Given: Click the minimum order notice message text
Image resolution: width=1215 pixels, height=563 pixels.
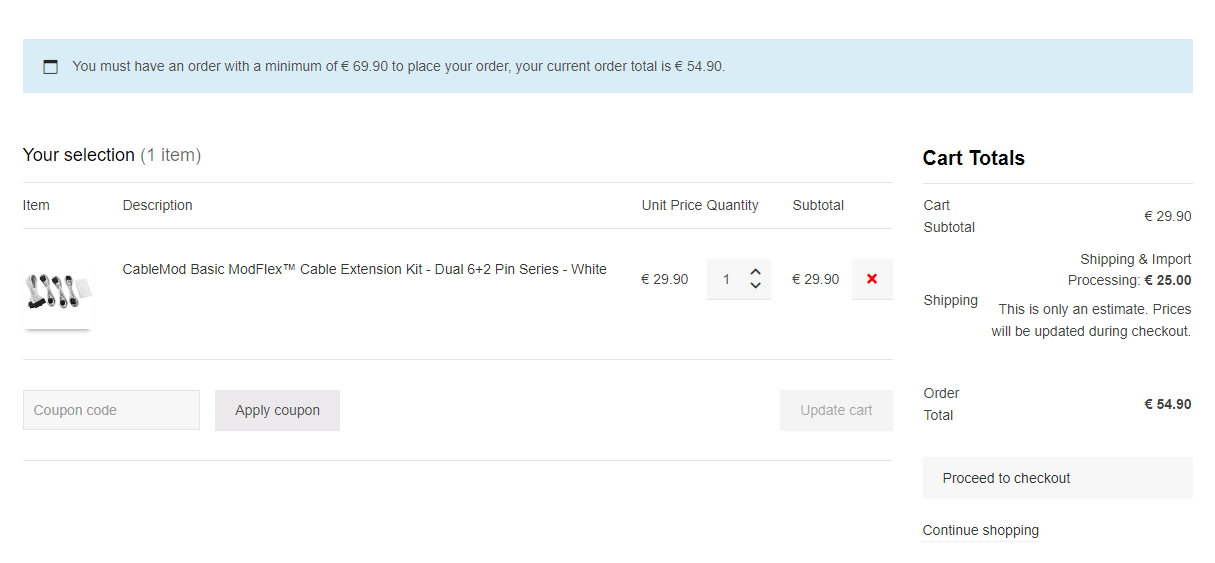Looking at the screenshot, I should point(399,66).
